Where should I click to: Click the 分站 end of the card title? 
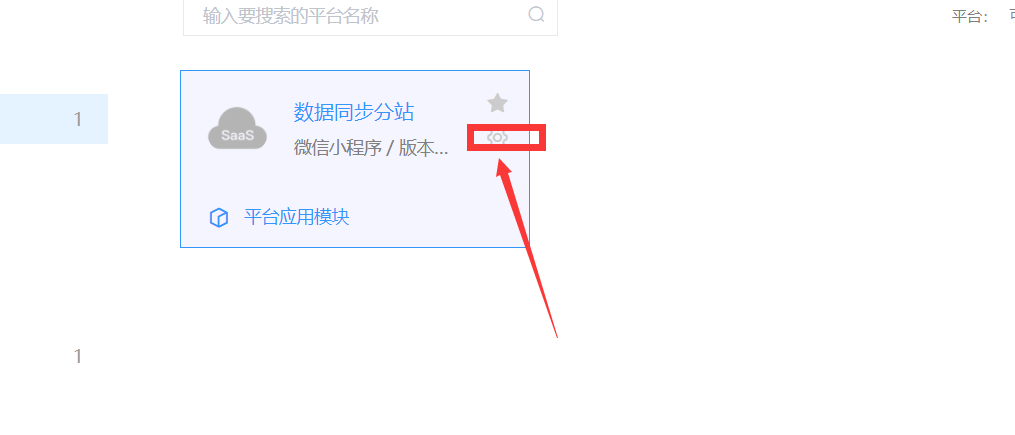pyautogui.click(x=394, y=112)
